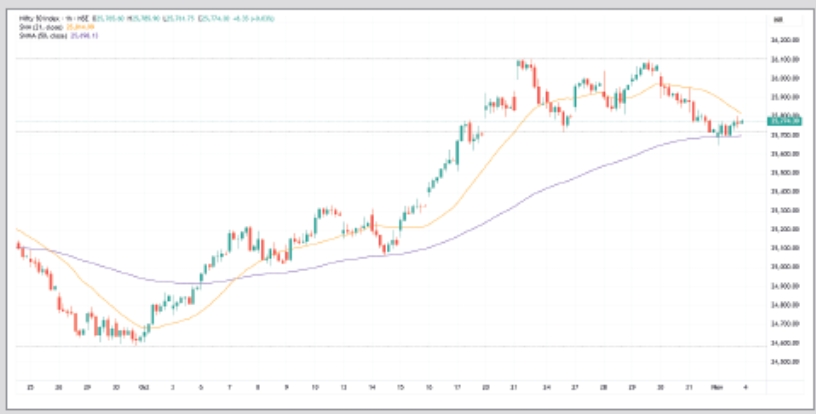
Task: Click the last candlestick at chart's right edge
Action: [x=741, y=121]
